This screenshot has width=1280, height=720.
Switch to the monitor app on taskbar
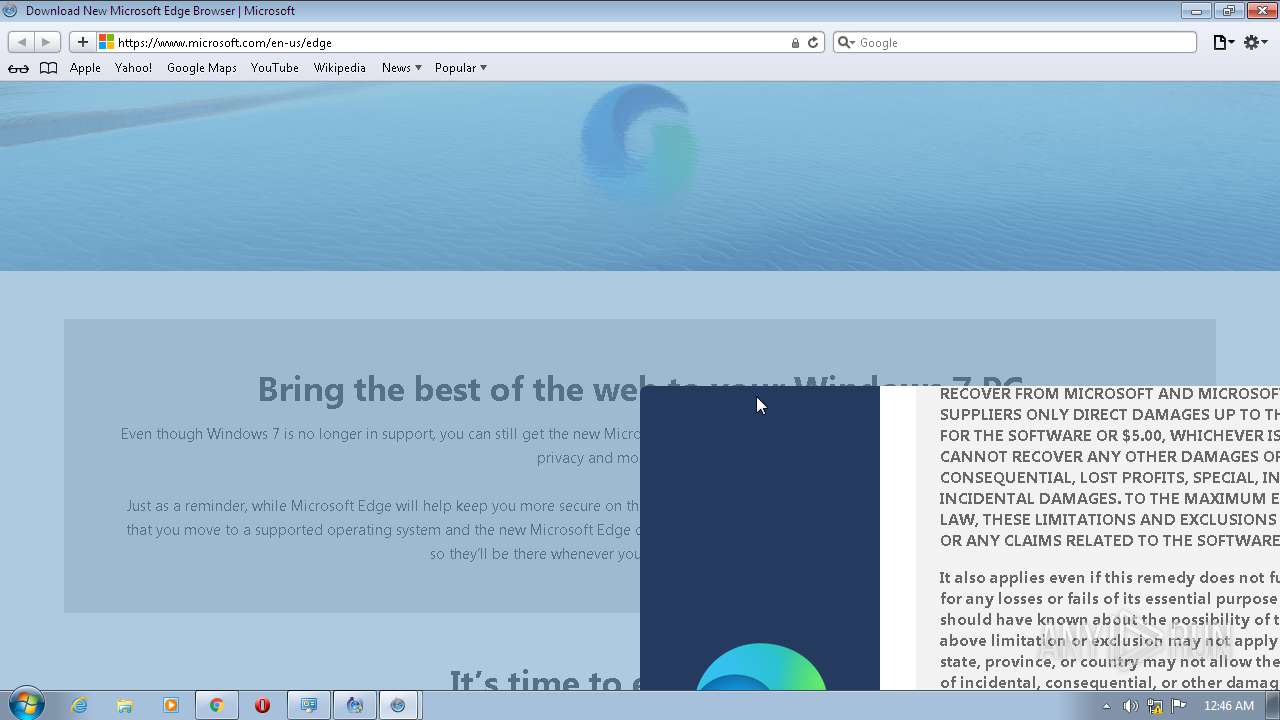click(309, 705)
